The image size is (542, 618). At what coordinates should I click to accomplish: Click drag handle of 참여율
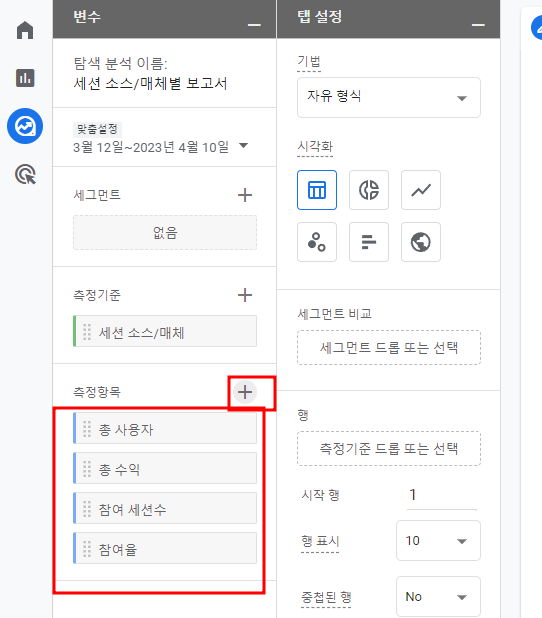87,549
